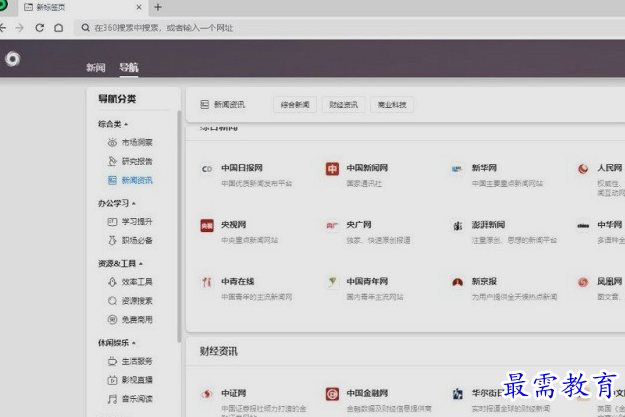Open 研究报告 in sidebar
625x417 pixels.
(130, 161)
